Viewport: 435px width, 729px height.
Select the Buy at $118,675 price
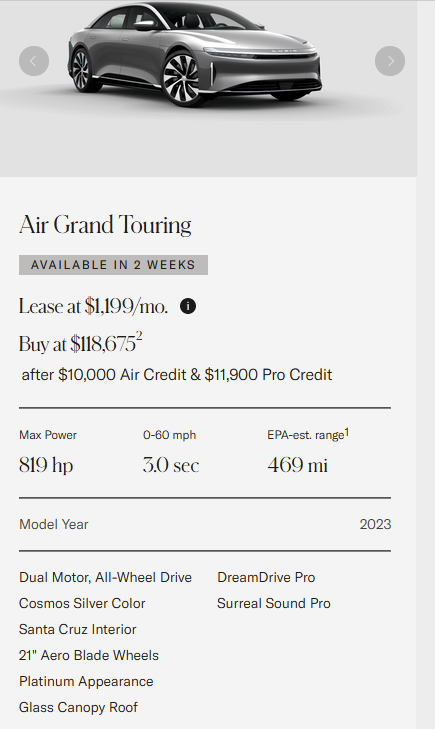tap(77, 345)
